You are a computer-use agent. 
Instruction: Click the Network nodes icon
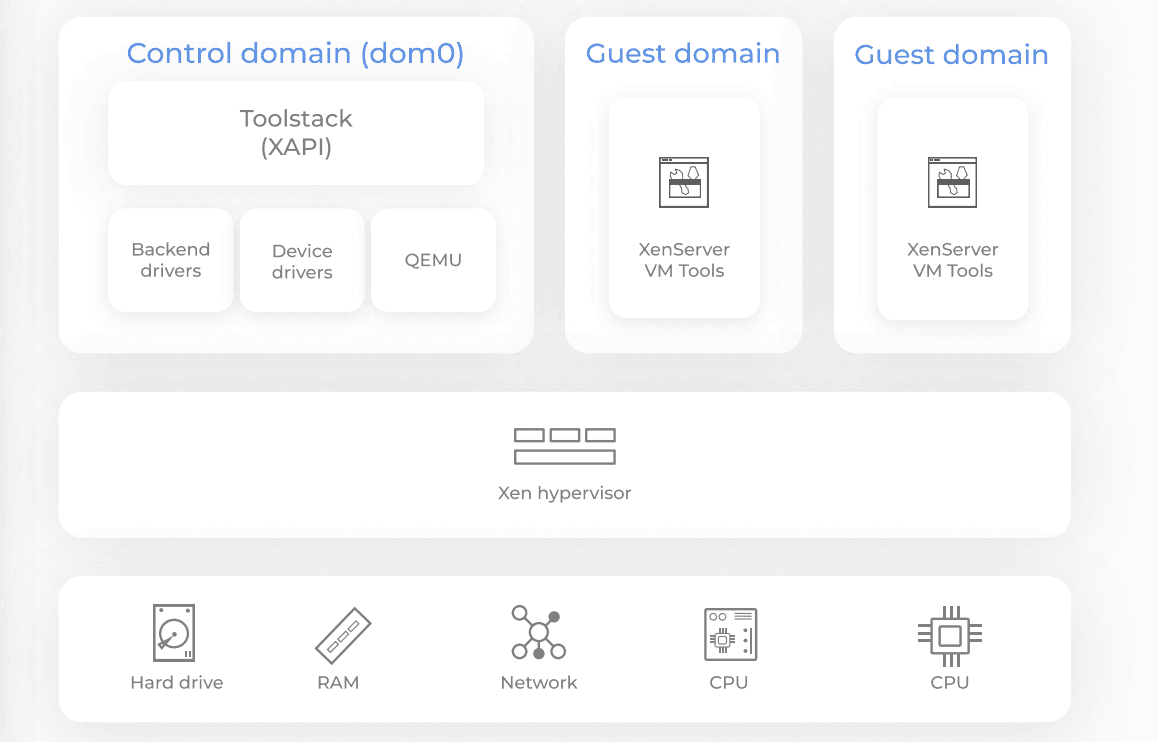pyautogui.click(x=538, y=632)
